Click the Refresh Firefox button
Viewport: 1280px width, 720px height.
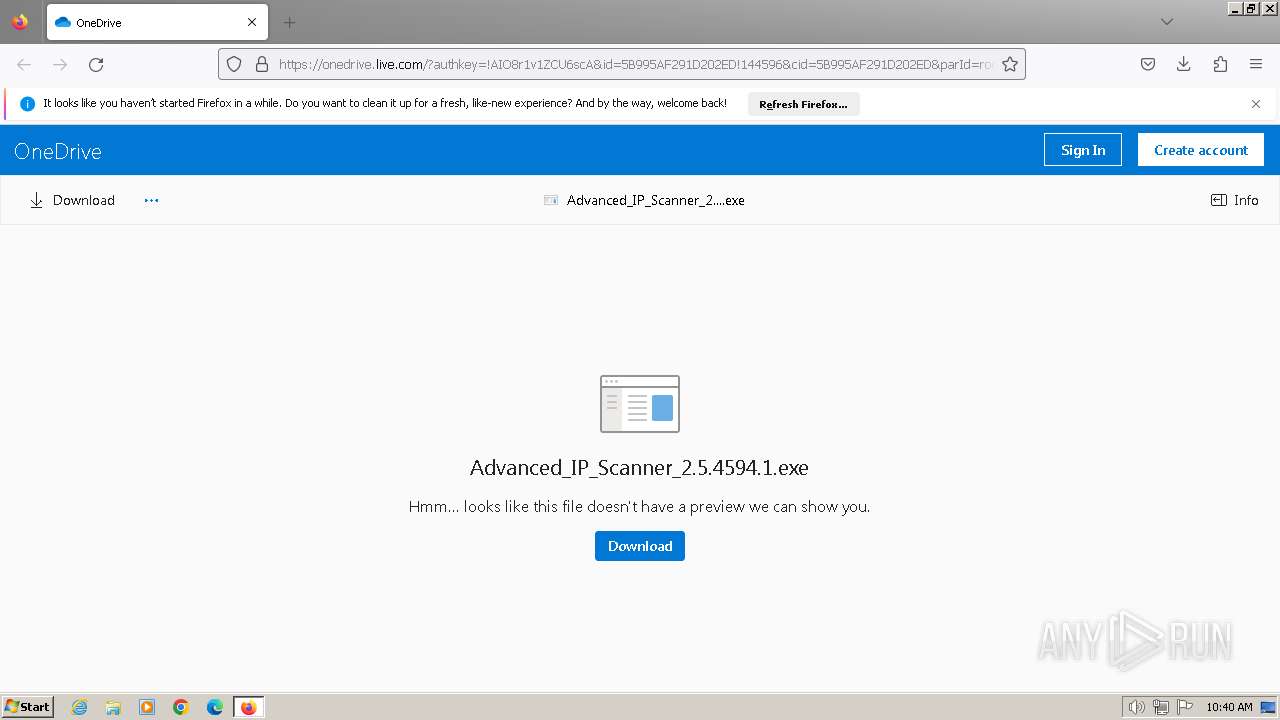point(803,104)
